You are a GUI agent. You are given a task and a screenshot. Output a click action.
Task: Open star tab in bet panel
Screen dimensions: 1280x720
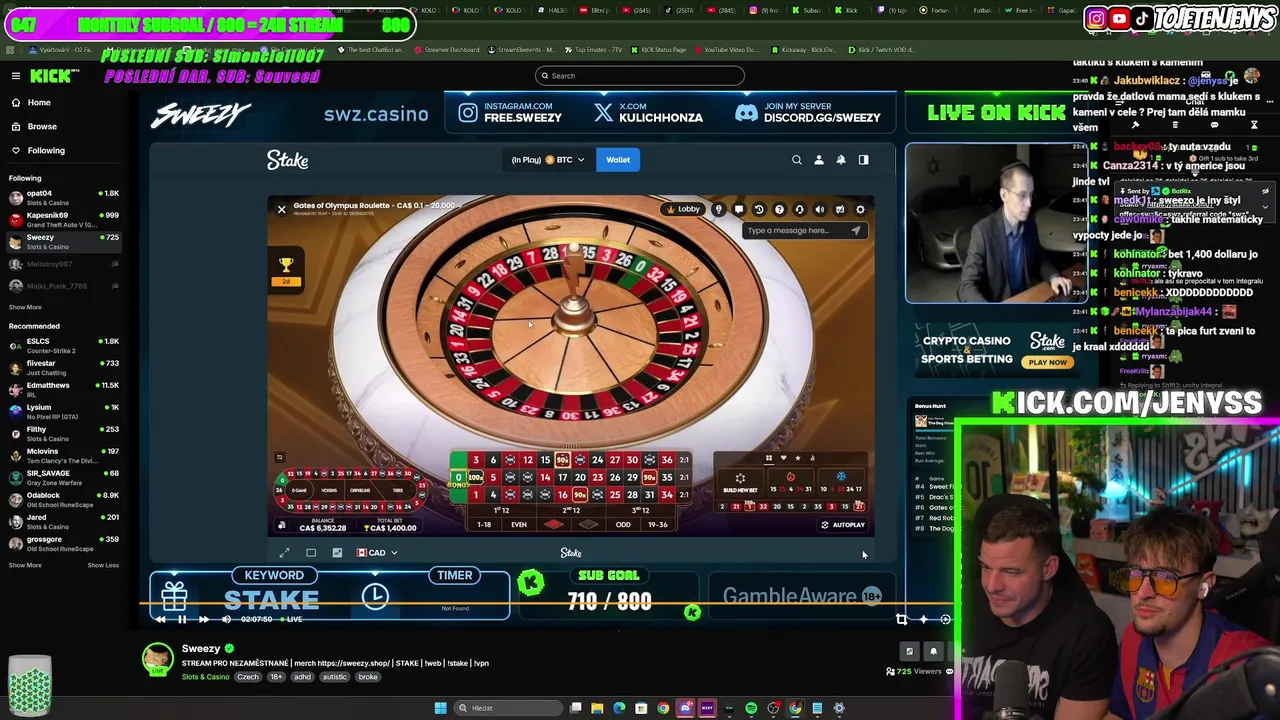(797, 458)
